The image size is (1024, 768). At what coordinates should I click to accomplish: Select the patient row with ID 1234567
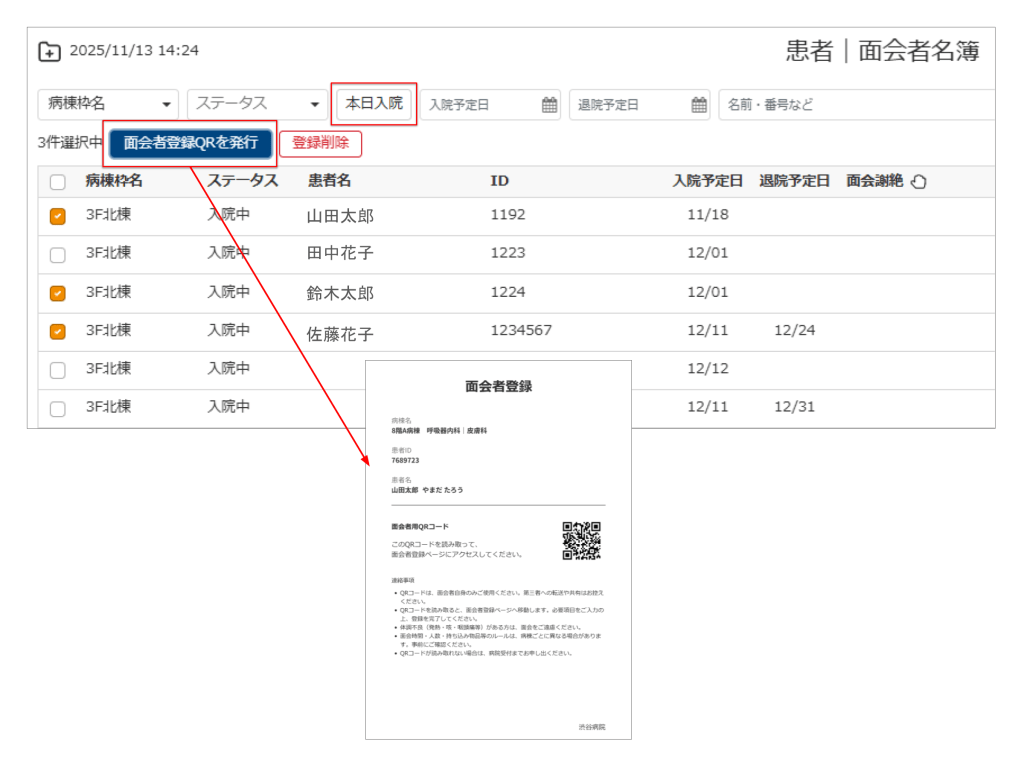pos(520,331)
